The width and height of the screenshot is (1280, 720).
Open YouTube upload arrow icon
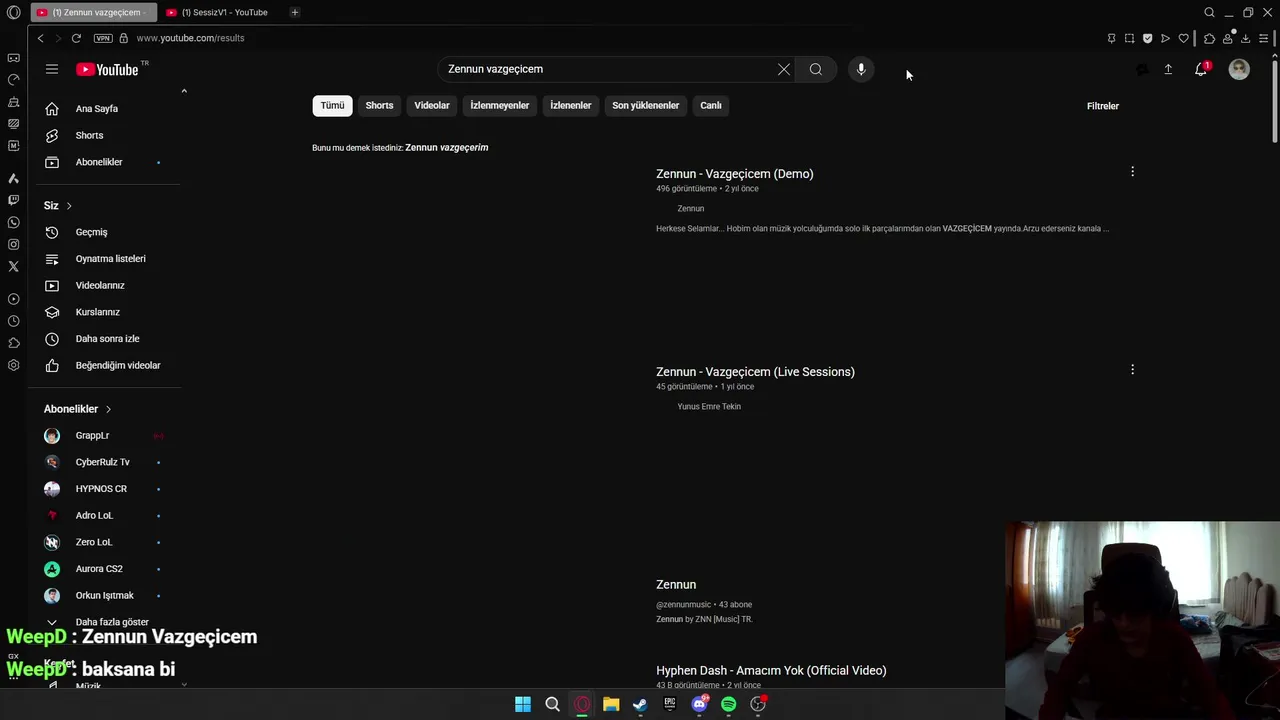coord(1168,69)
